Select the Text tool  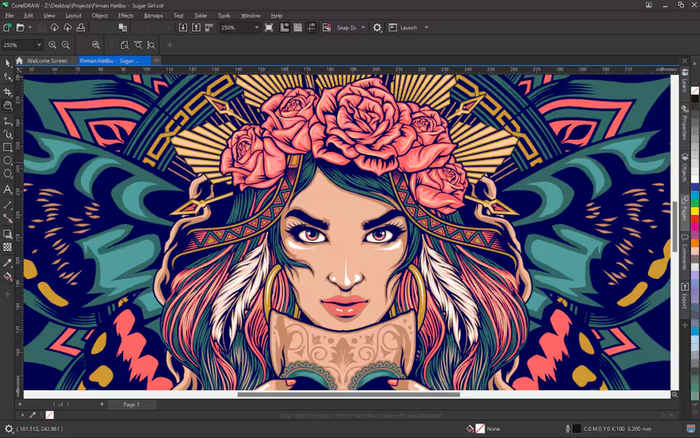8,189
